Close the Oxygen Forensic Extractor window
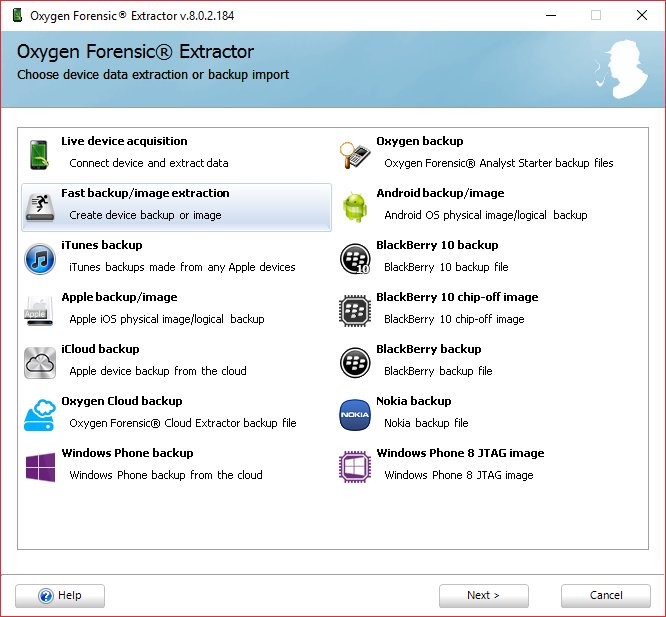 coord(642,16)
